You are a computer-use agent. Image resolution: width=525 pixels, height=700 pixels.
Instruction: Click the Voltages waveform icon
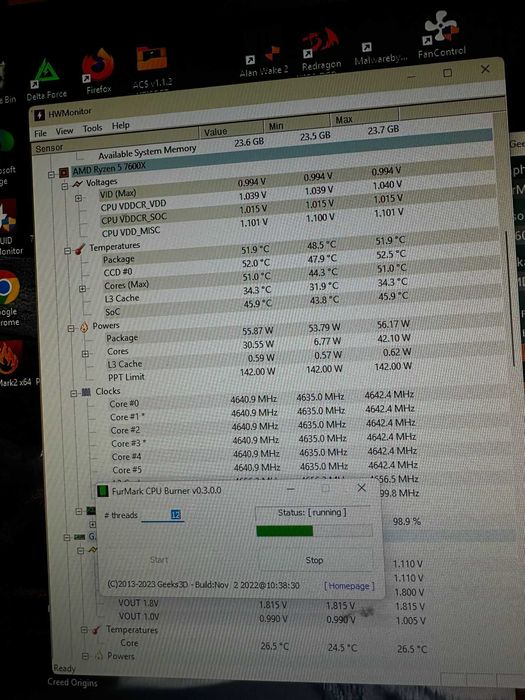pos(78,183)
